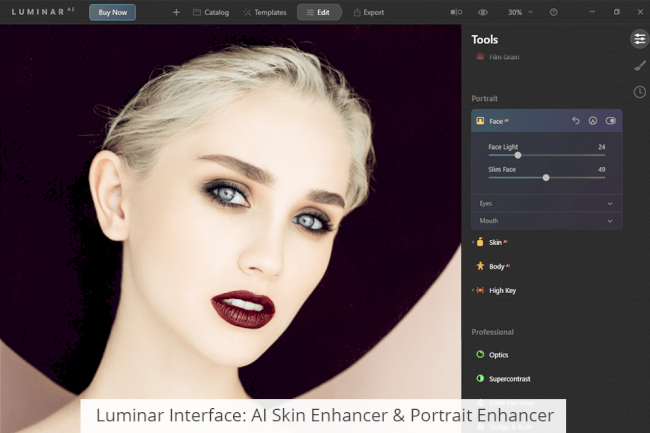Minimize the Luminar window
The height and width of the screenshot is (433, 650).
coord(592,12)
